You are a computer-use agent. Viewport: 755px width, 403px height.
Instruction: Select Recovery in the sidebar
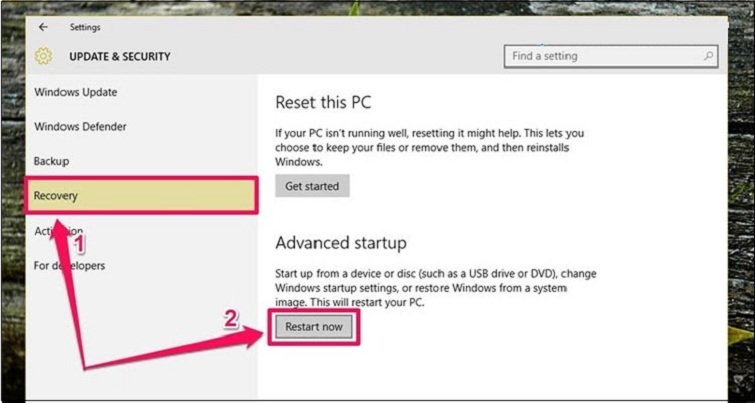[56, 196]
